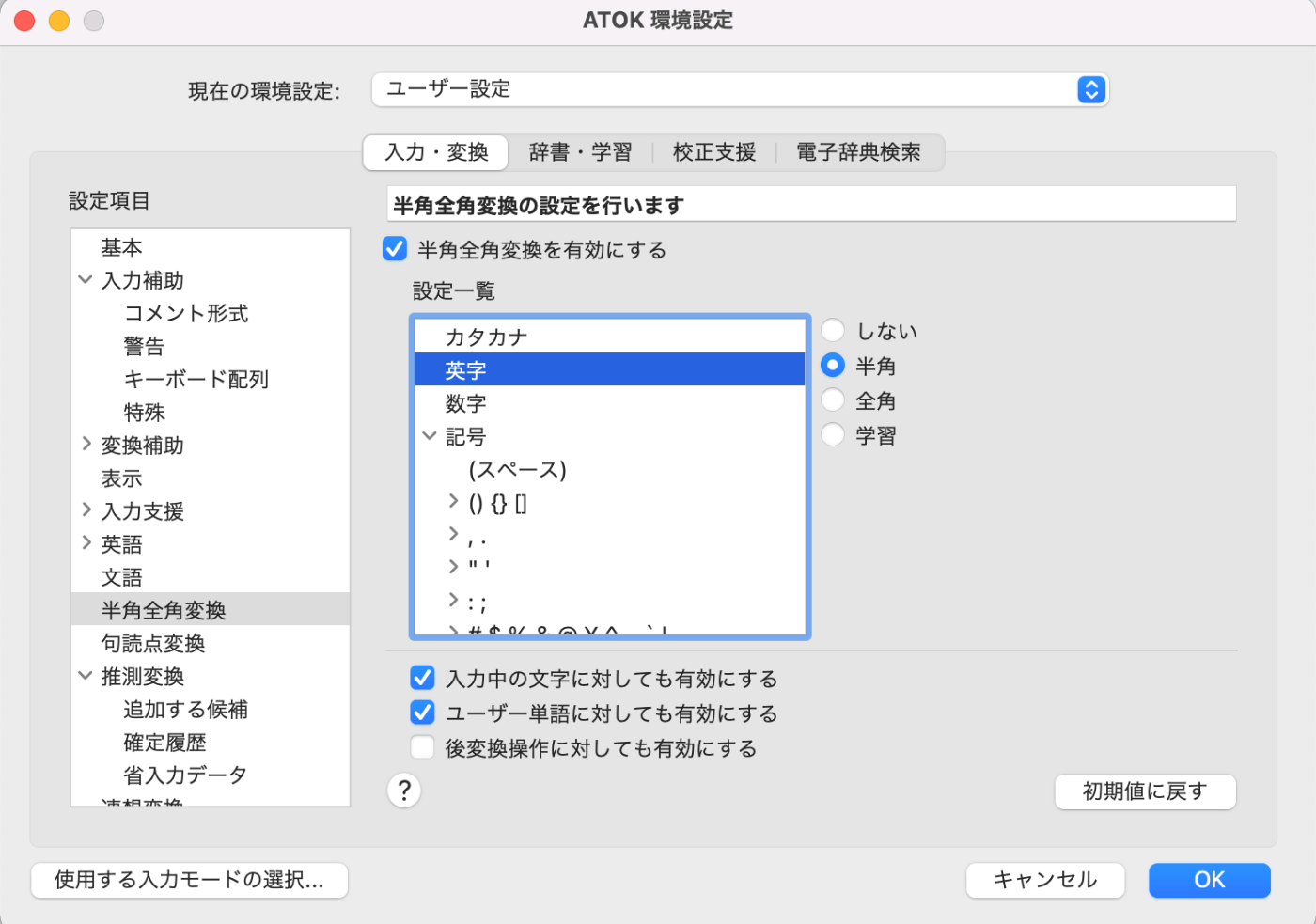This screenshot has height=924, width=1316.
Task: Open 使用する入力モードの選択... button
Action: coord(189,880)
